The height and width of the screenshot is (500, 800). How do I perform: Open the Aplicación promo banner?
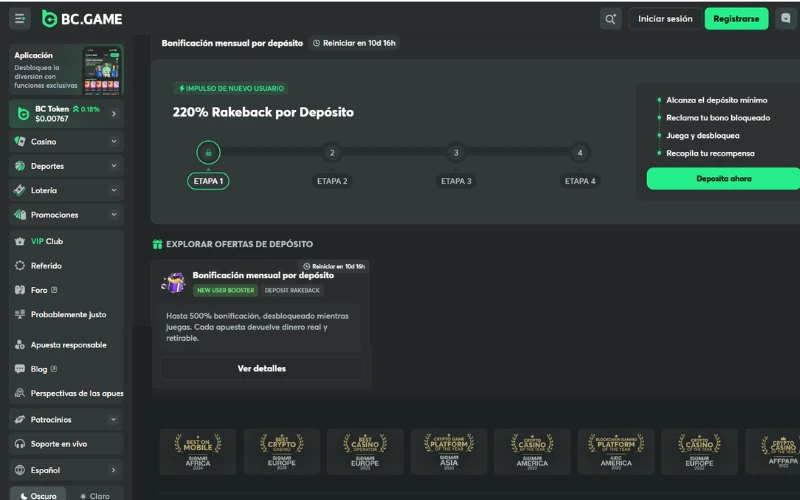click(x=66, y=70)
